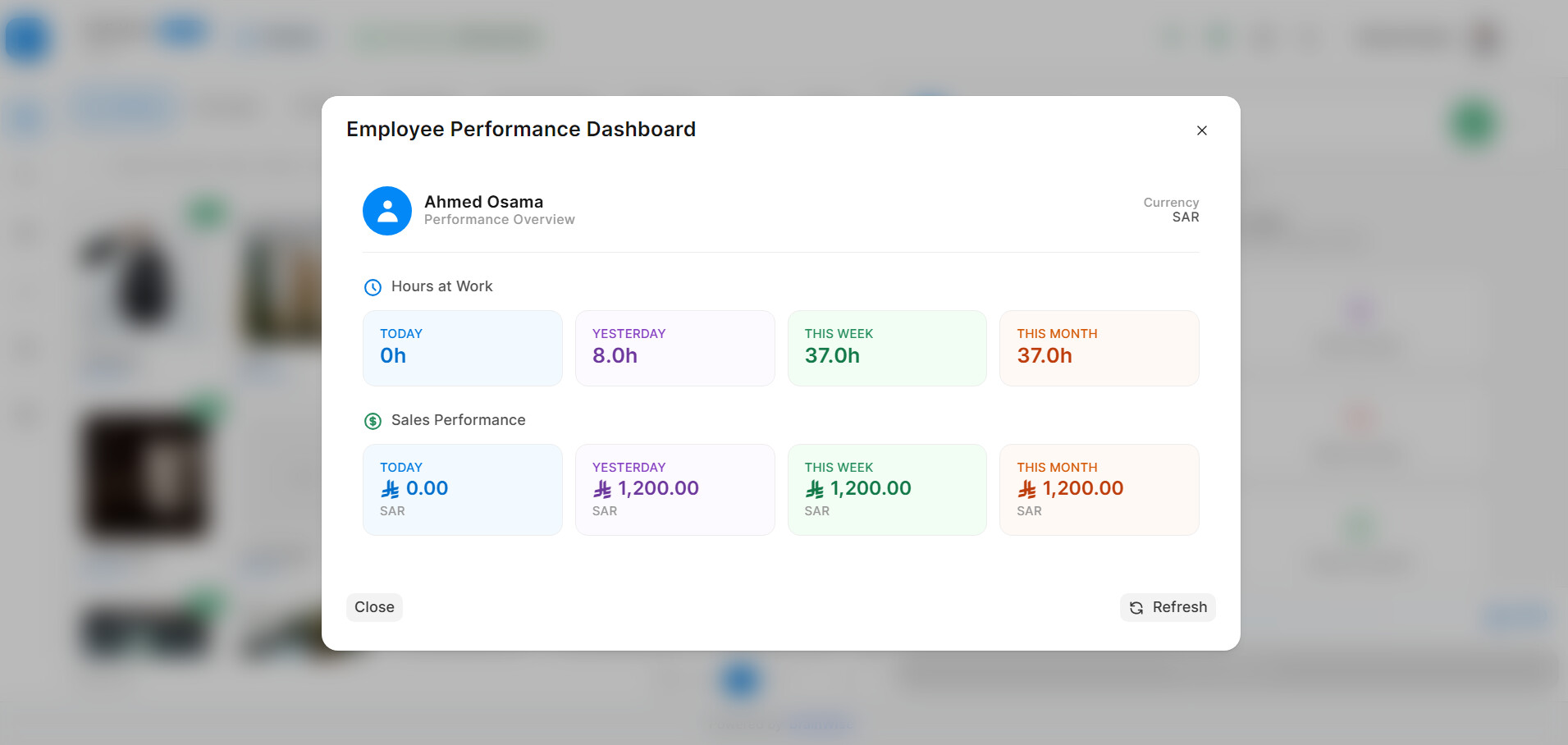Screen dimensions: 1568x745
Task: Click the dollar icon beside Sales Performance
Action: (x=373, y=421)
